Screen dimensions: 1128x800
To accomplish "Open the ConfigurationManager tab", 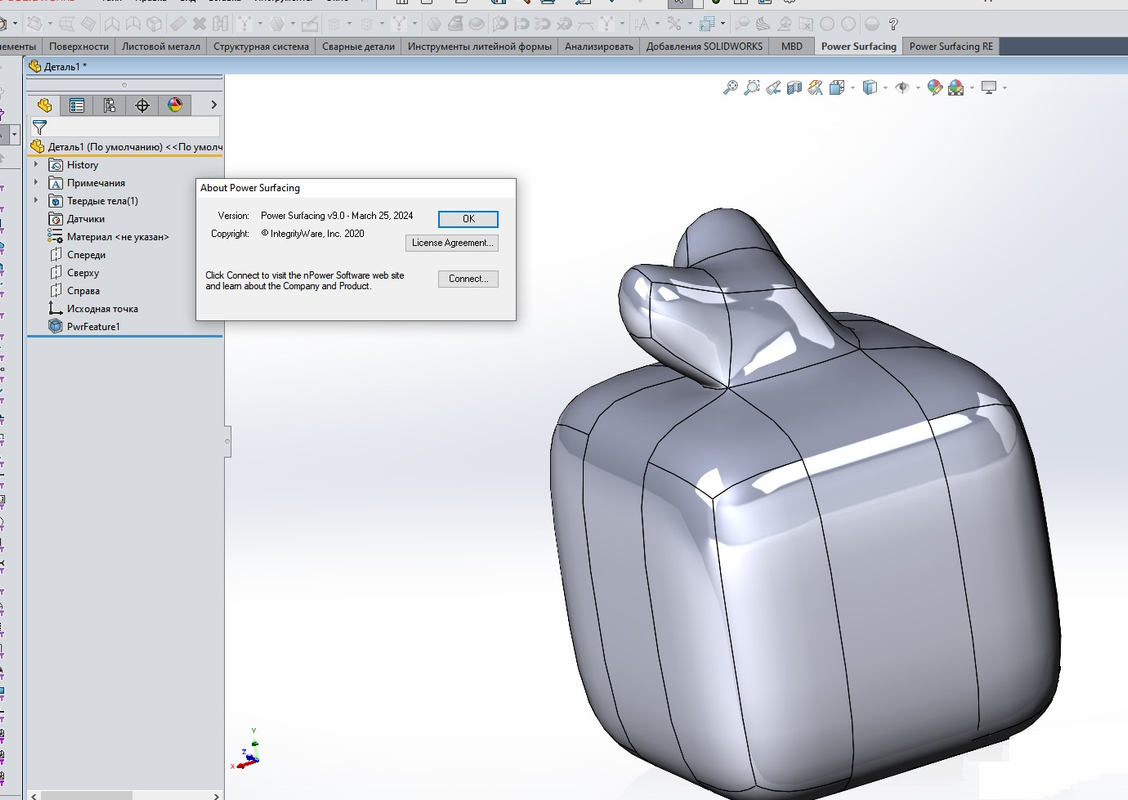I will 109,106.
